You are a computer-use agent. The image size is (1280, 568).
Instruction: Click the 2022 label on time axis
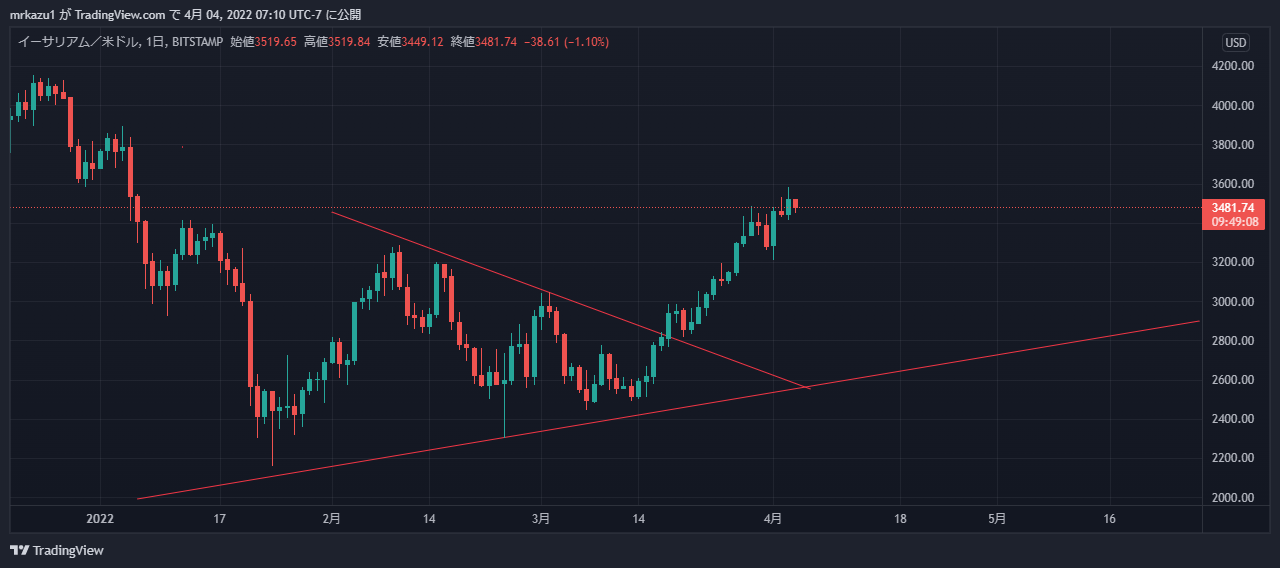tap(100, 519)
